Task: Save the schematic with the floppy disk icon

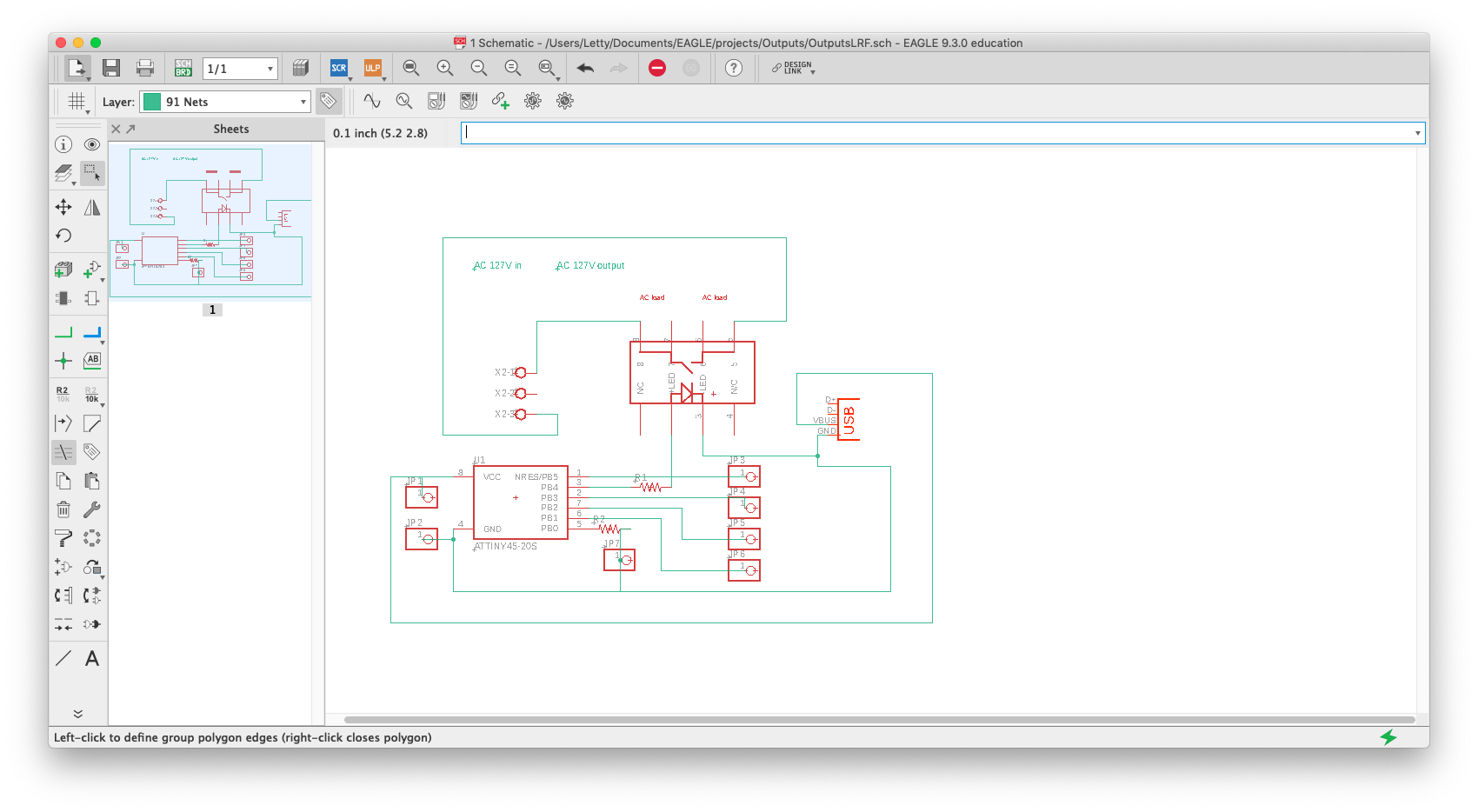Action: (x=110, y=68)
